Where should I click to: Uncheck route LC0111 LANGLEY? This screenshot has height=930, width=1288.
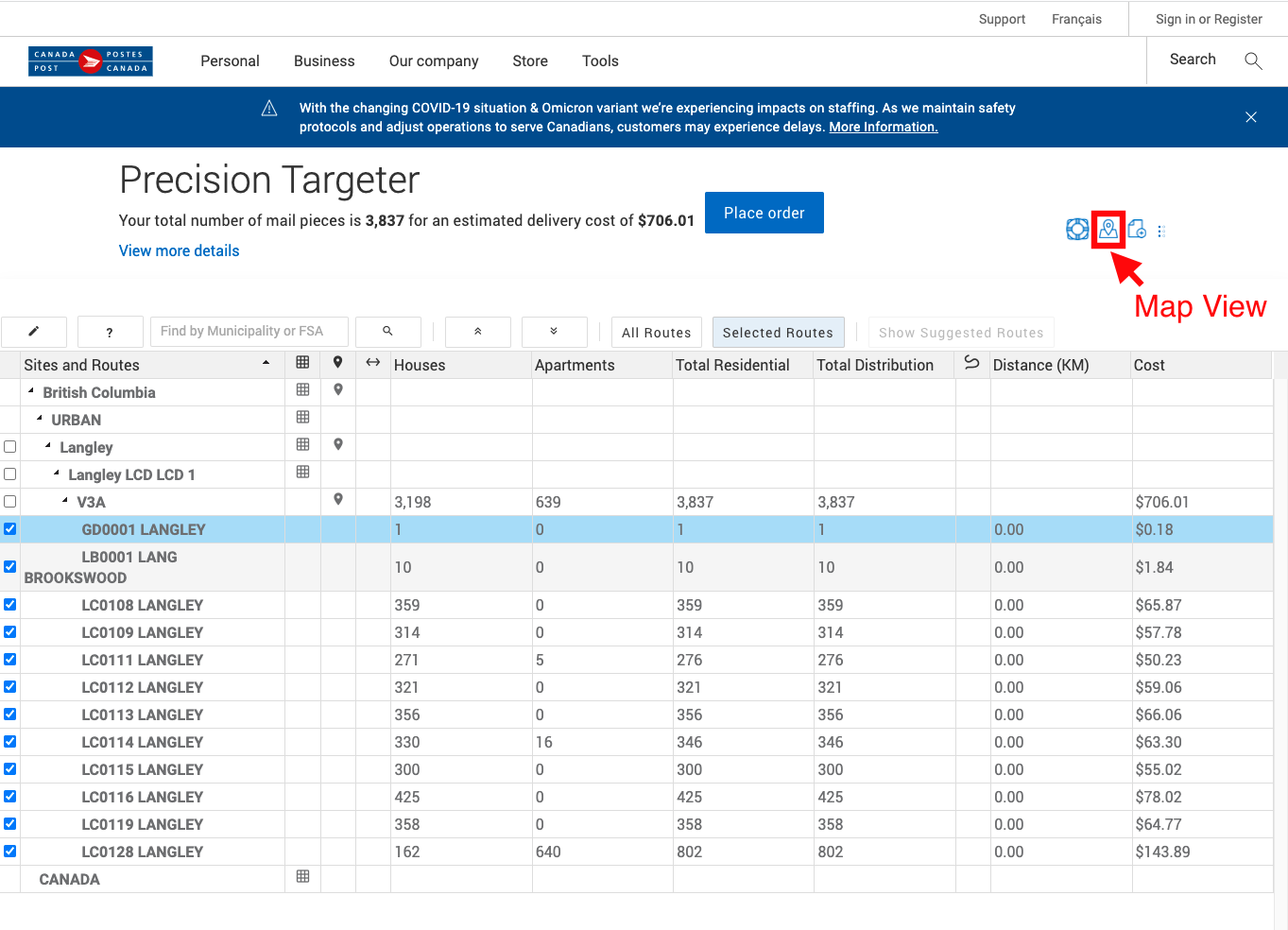(10, 660)
